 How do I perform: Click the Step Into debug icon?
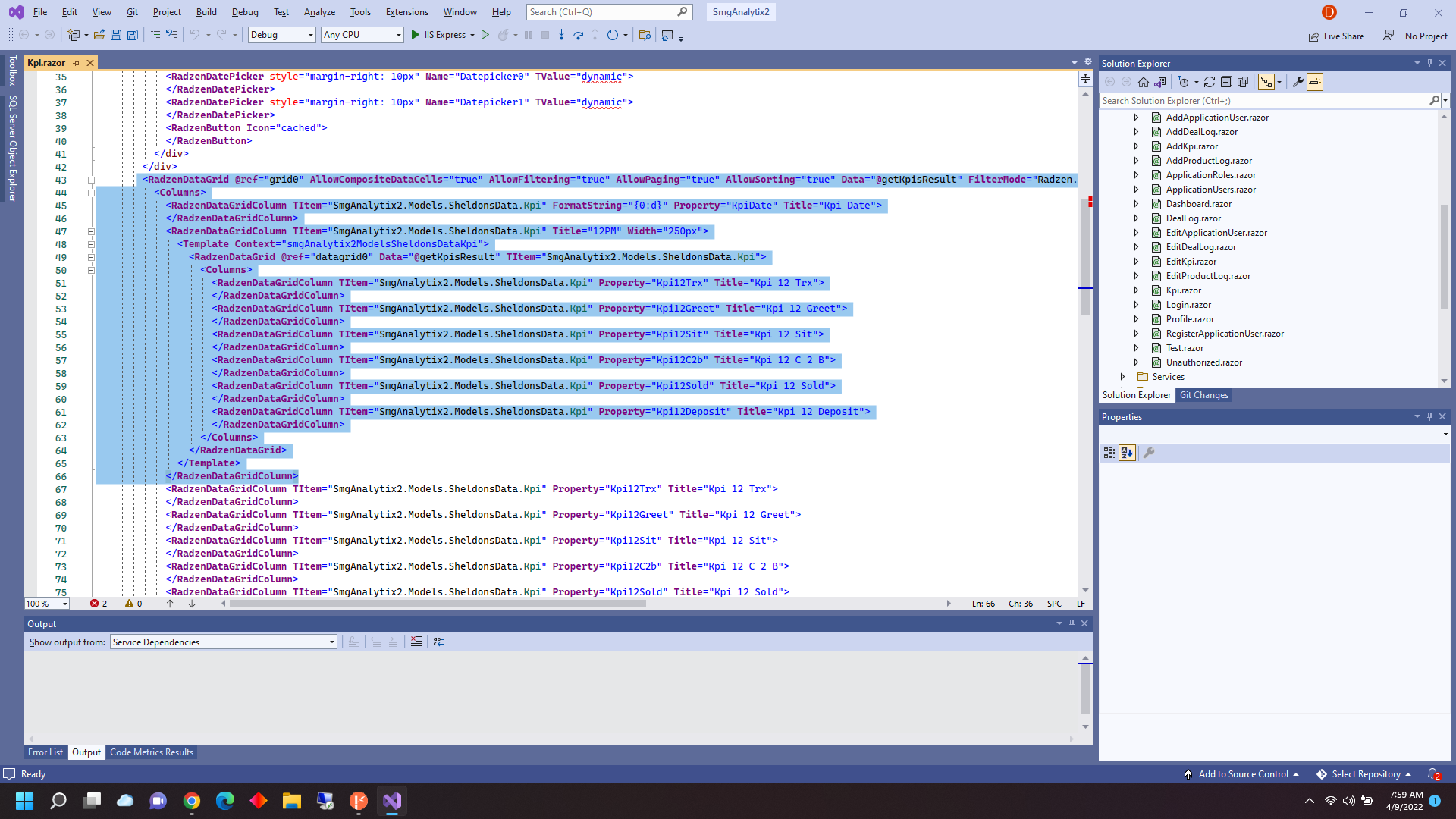coord(562,35)
